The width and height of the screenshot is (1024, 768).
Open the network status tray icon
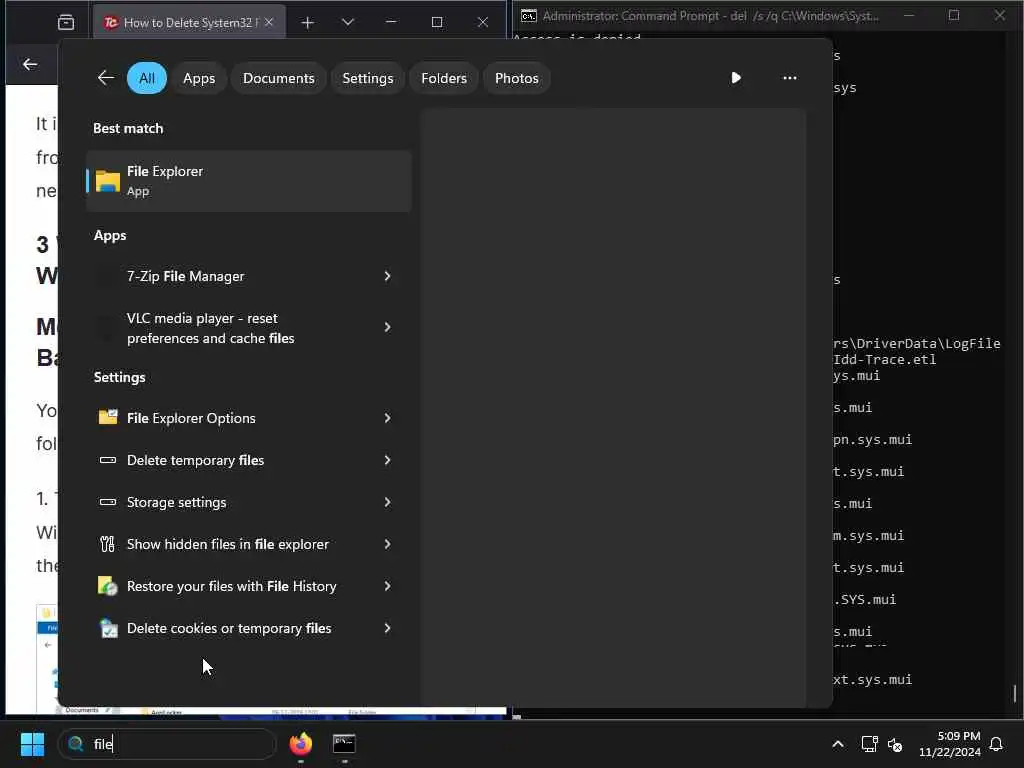pos(869,744)
